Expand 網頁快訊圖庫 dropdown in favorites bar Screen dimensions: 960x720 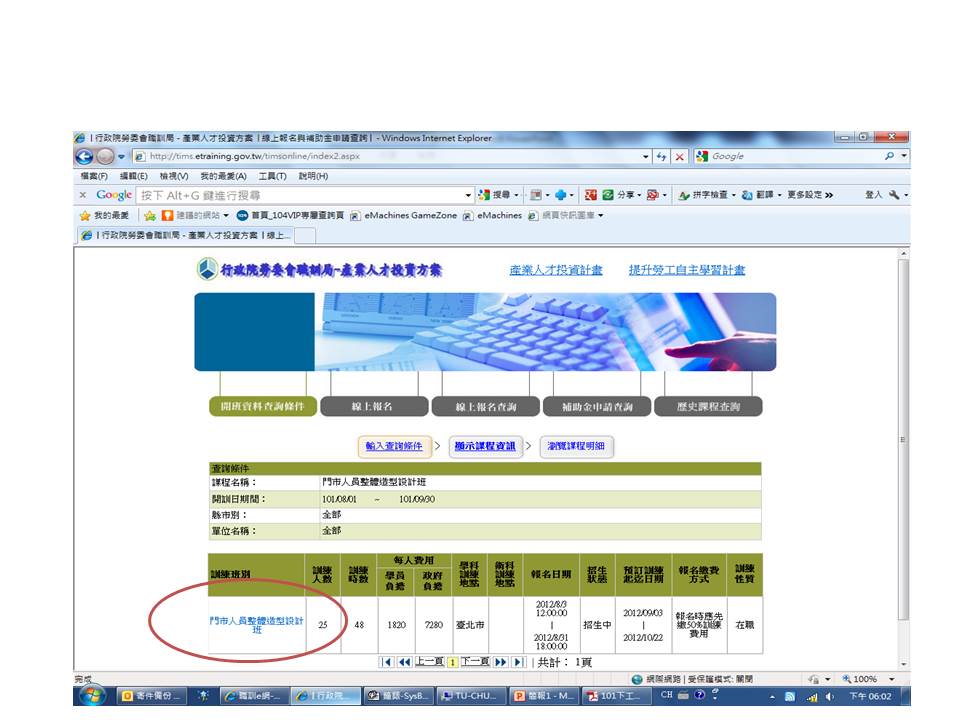coord(601,216)
